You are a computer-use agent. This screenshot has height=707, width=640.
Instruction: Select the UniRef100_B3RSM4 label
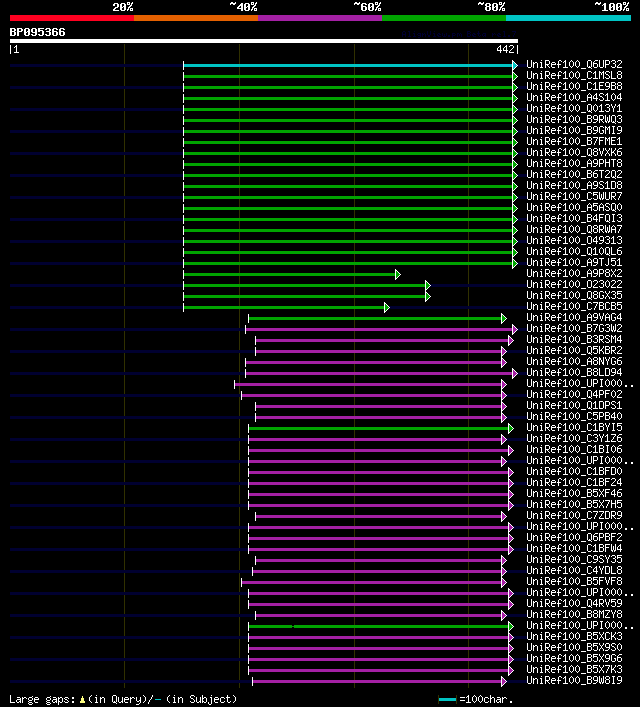coord(574,339)
